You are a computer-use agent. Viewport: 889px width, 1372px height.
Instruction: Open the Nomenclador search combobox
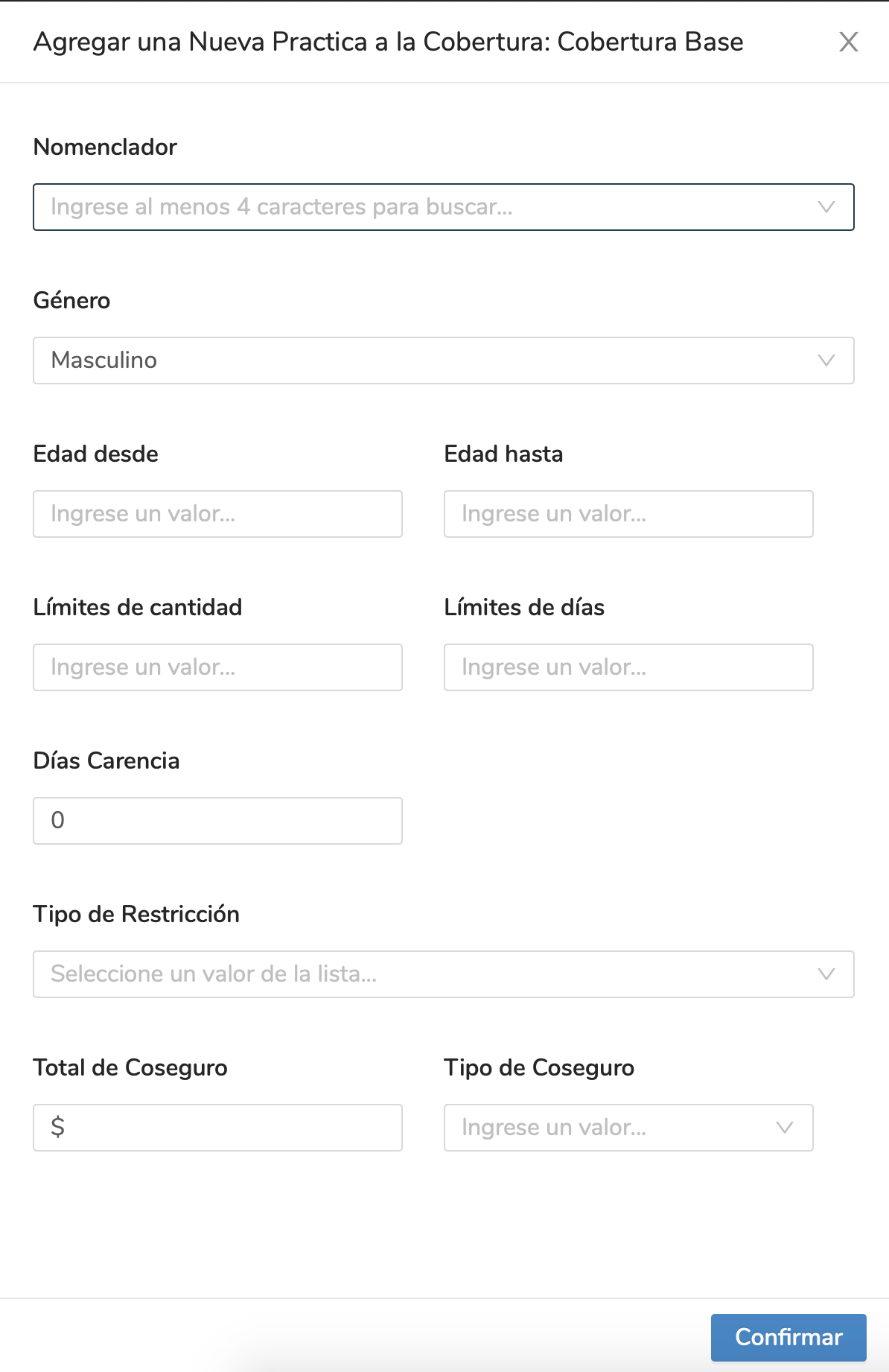[x=443, y=207]
